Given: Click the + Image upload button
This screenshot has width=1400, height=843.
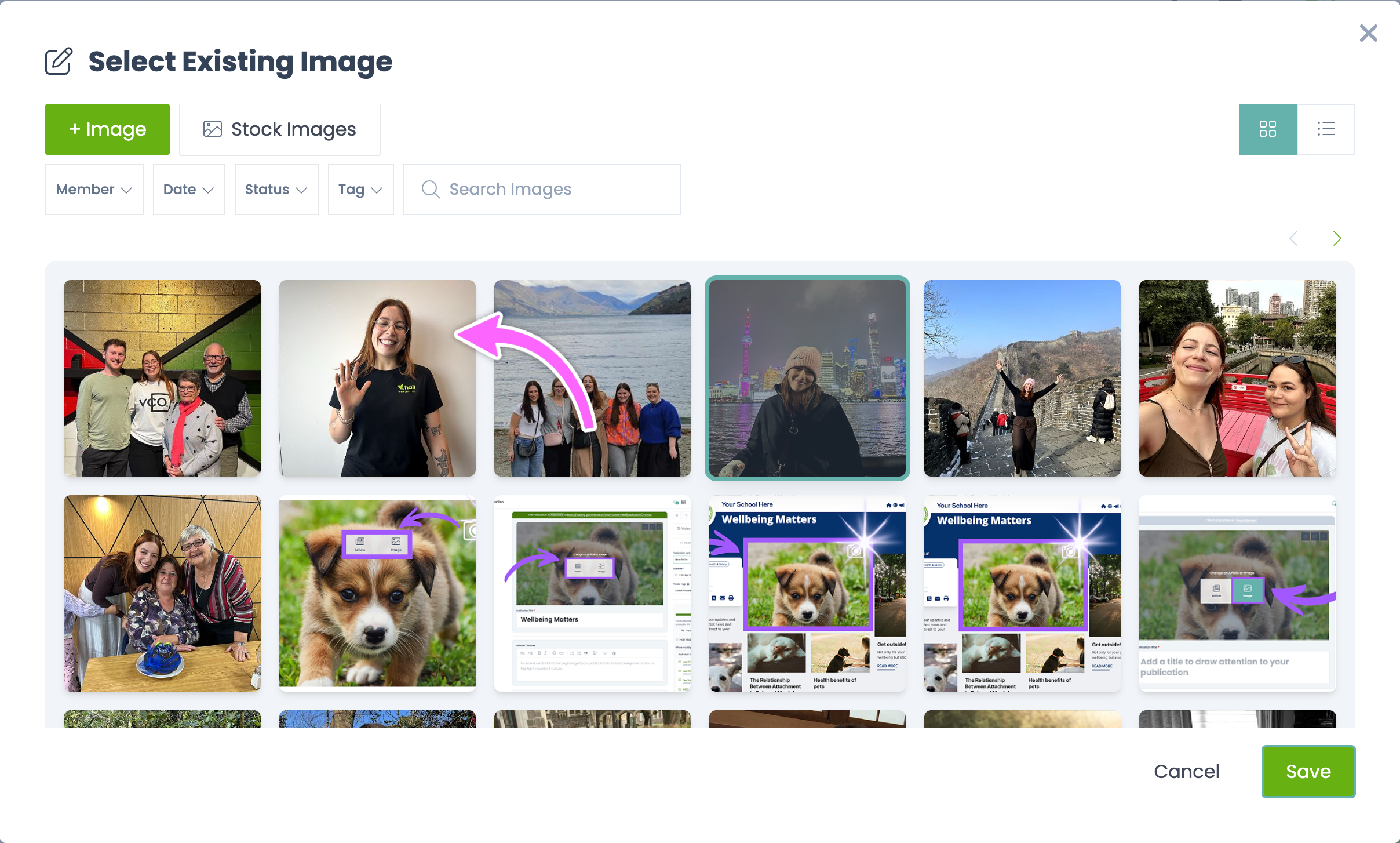Looking at the screenshot, I should pos(107,129).
